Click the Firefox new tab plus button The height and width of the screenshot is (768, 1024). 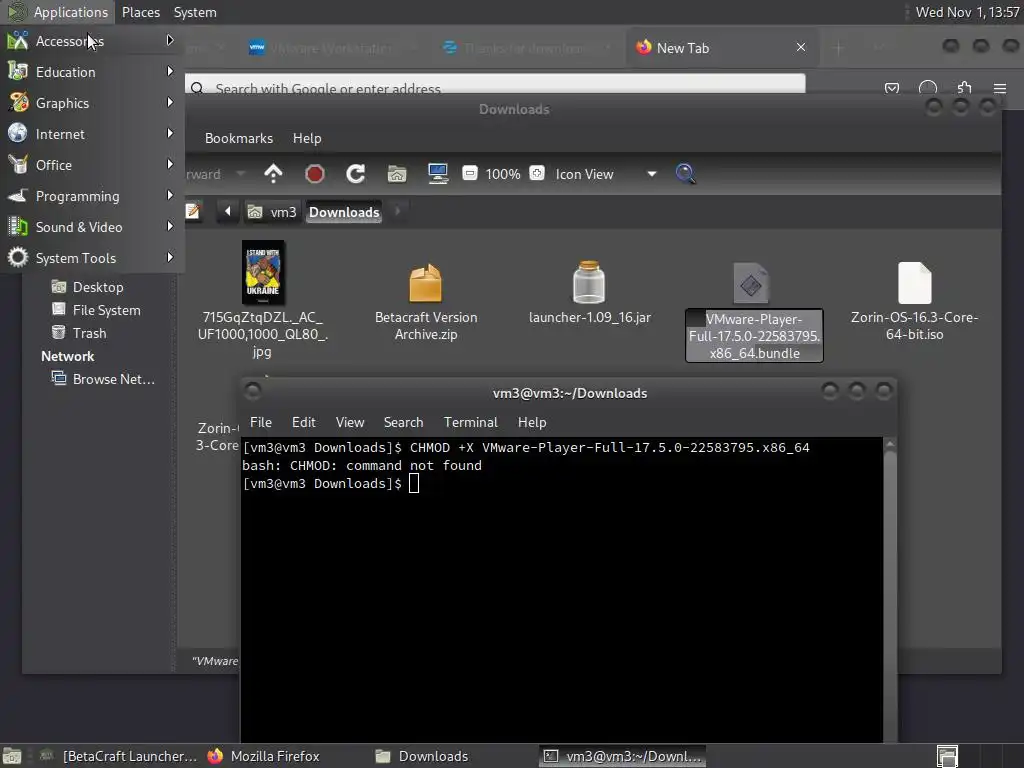(839, 48)
